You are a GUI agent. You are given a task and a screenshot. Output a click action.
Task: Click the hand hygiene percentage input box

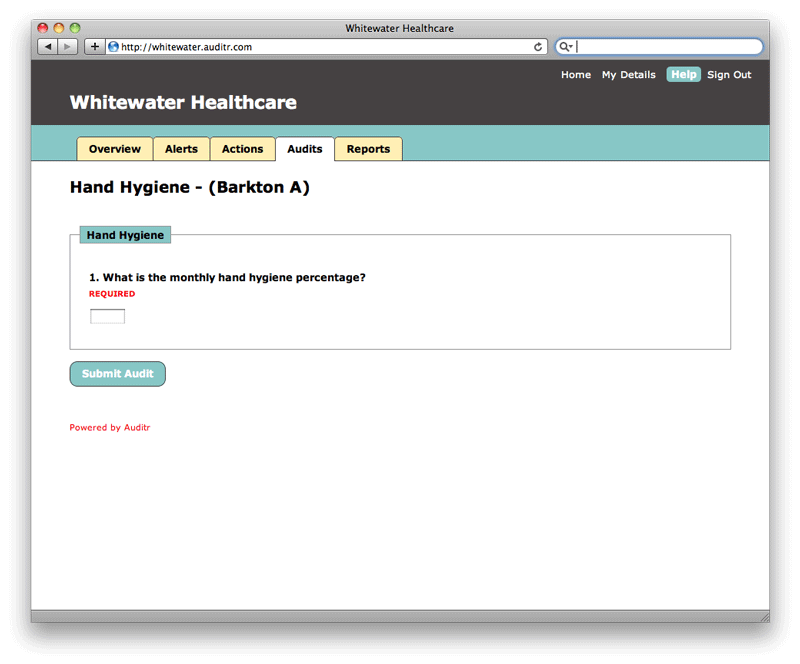coord(107,317)
